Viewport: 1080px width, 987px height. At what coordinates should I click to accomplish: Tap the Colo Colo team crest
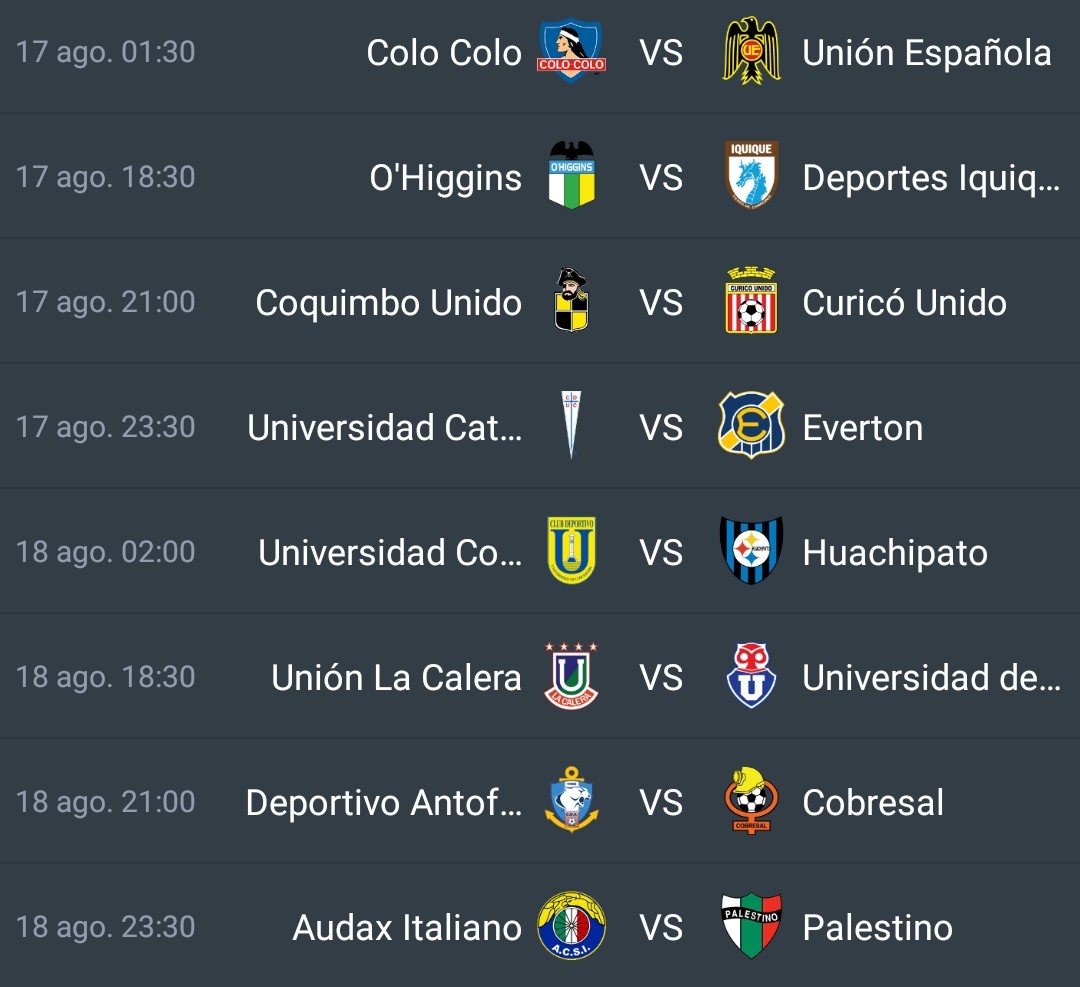571,50
